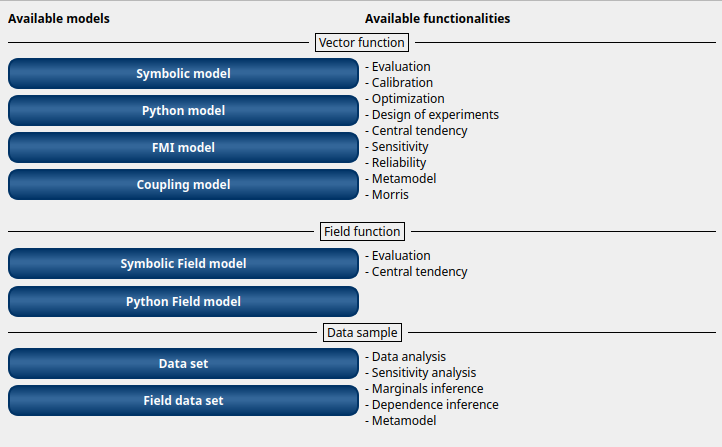Click the Available functionalities heading

click(x=437, y=18)
